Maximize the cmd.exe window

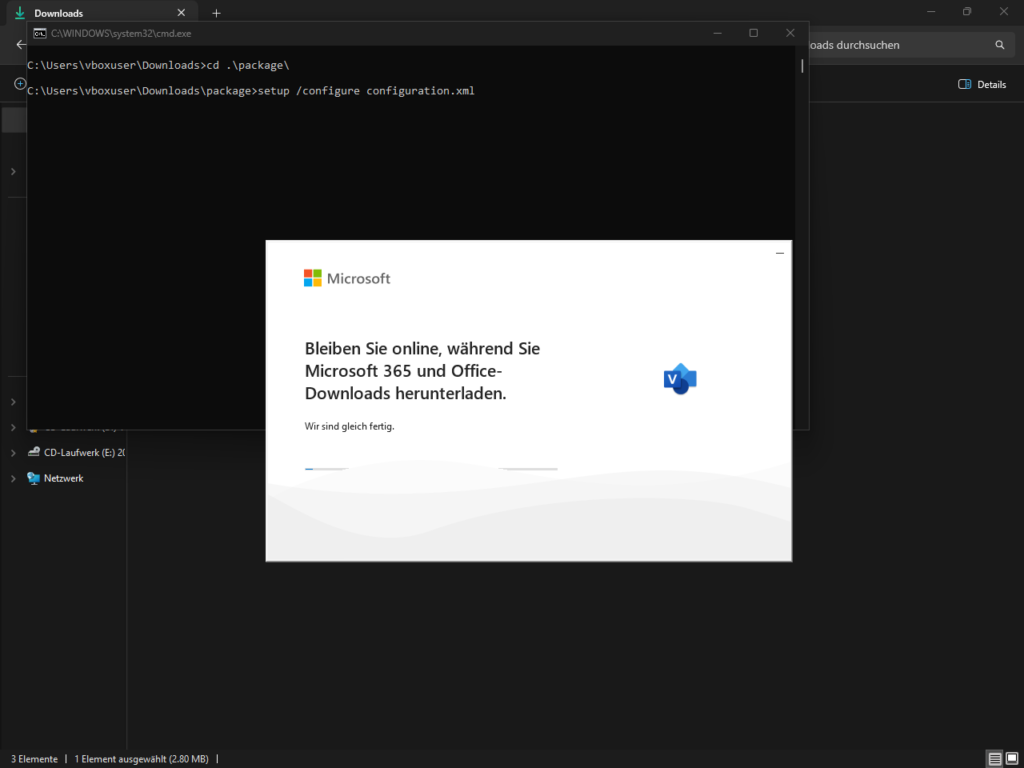[x=753, y=33]
